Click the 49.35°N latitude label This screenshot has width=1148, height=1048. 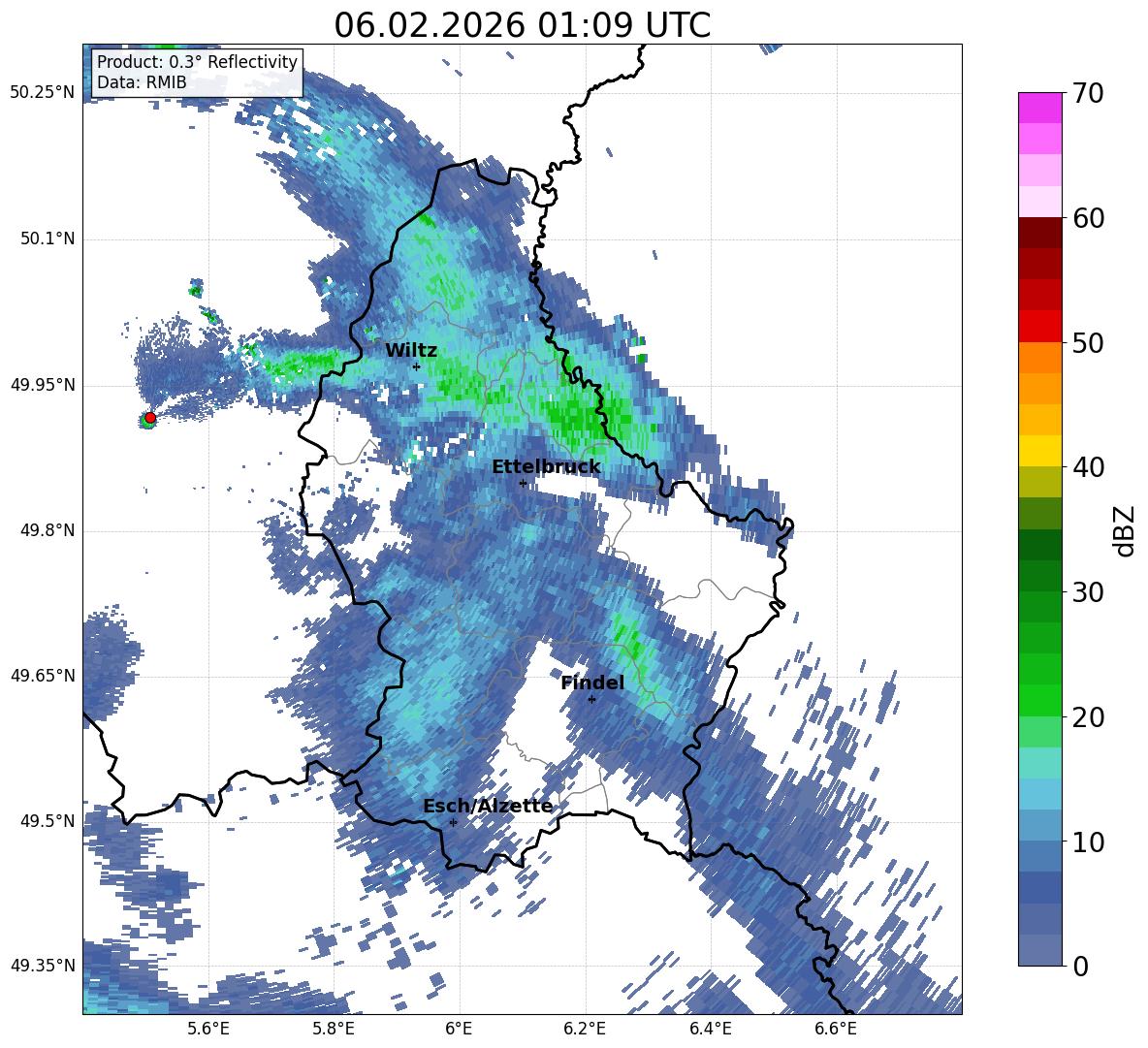[x=43, y=966]
